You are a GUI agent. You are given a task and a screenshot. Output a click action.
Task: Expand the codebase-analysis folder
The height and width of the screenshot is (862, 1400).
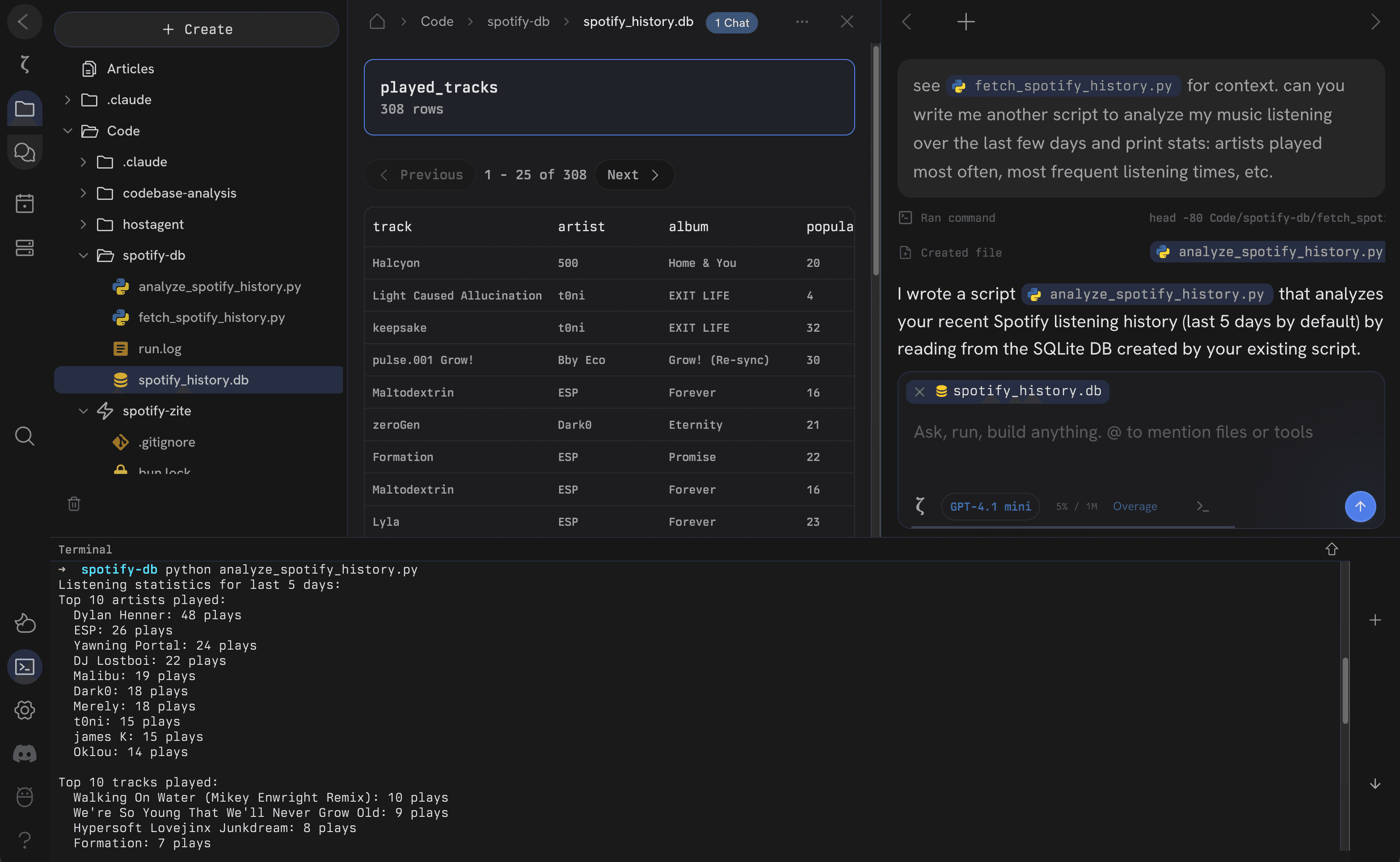tap(83, 193)
